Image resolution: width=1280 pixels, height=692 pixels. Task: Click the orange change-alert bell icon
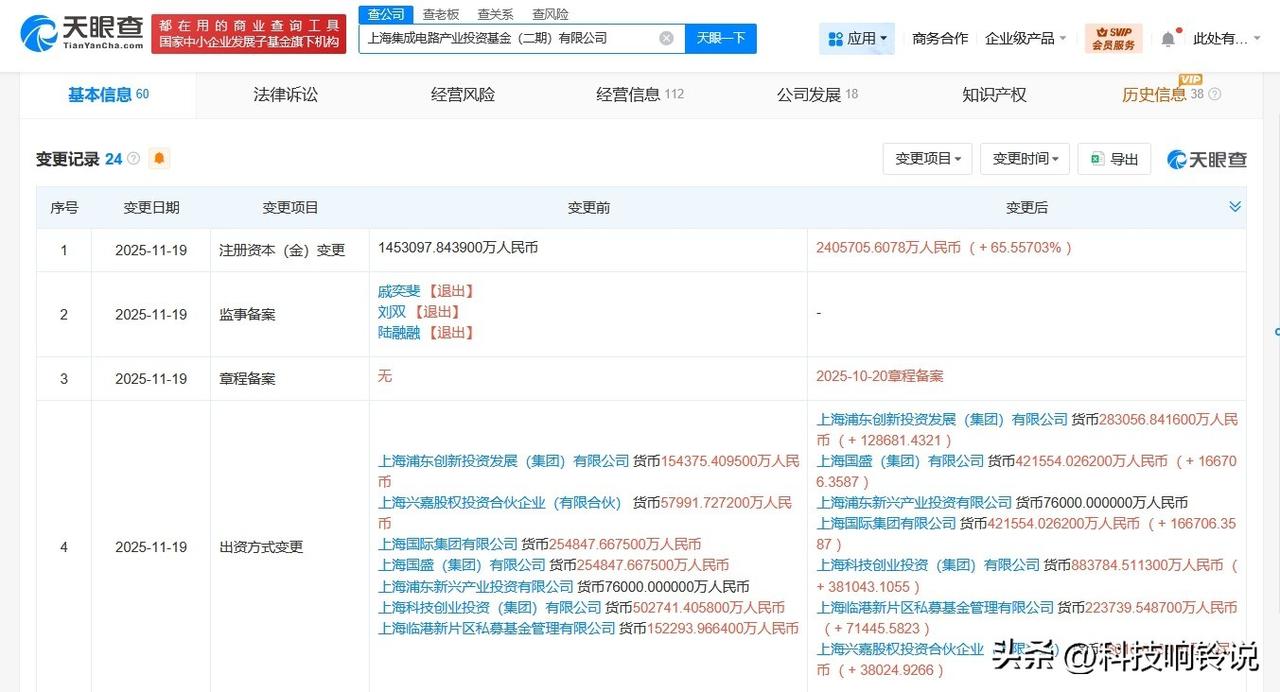(x=159, y=158)
